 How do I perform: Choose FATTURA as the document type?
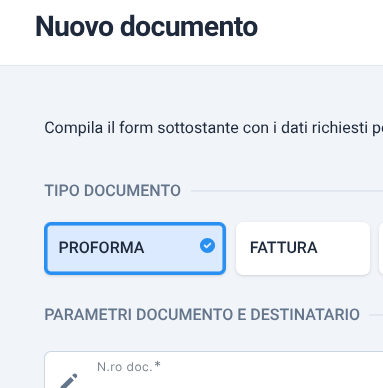[303, 249]
